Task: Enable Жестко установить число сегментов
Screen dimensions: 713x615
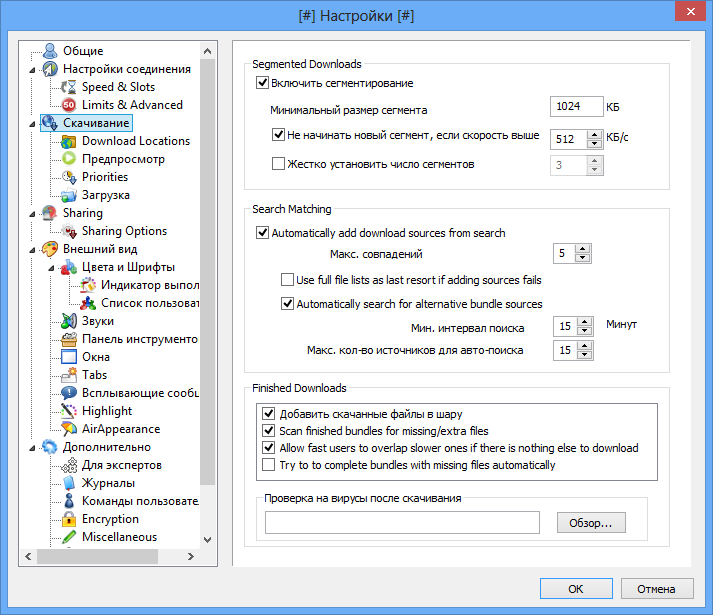Action: (x=278, y=164)
